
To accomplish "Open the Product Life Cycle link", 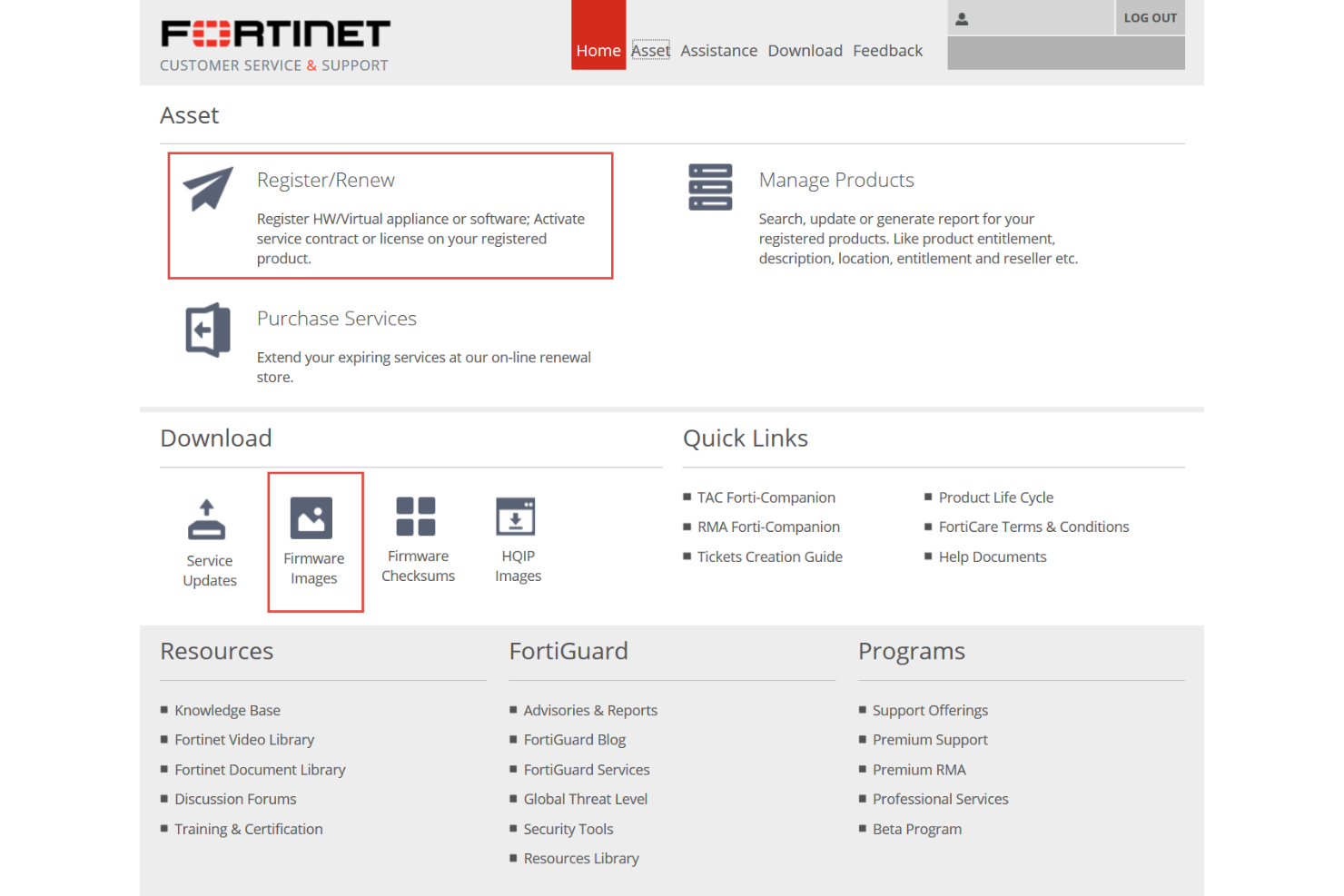I will coord(996,497).
